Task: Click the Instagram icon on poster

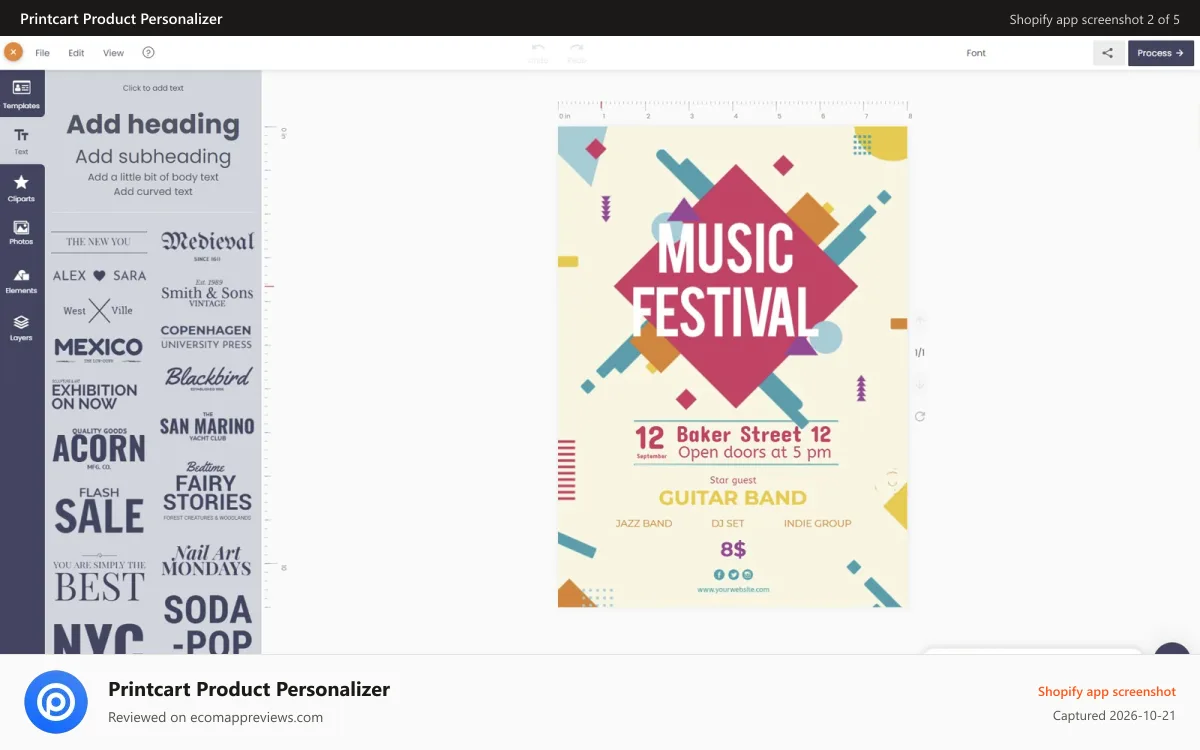Action: point(747,575)
